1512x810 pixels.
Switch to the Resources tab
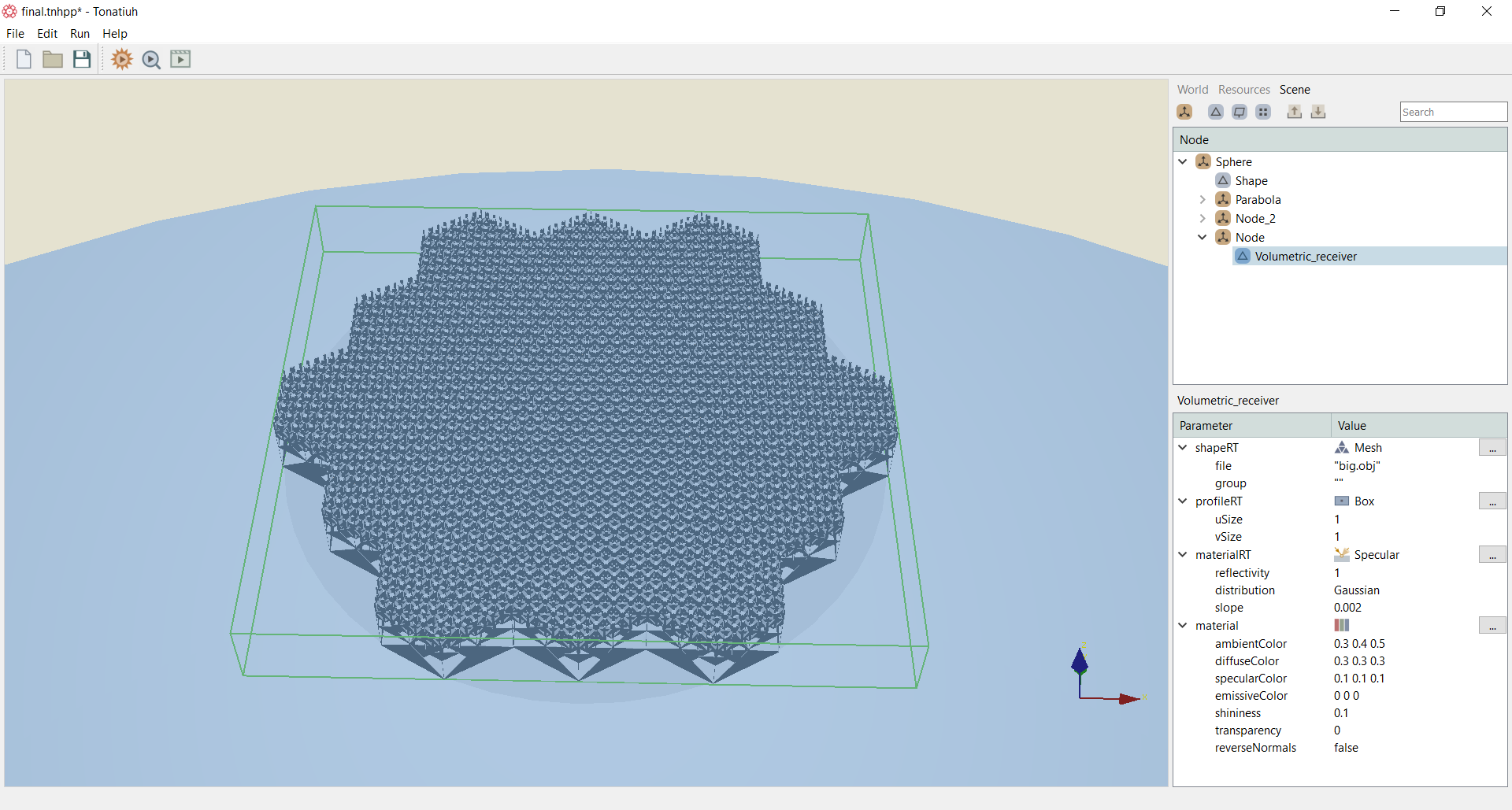(x=1244, y=90)
